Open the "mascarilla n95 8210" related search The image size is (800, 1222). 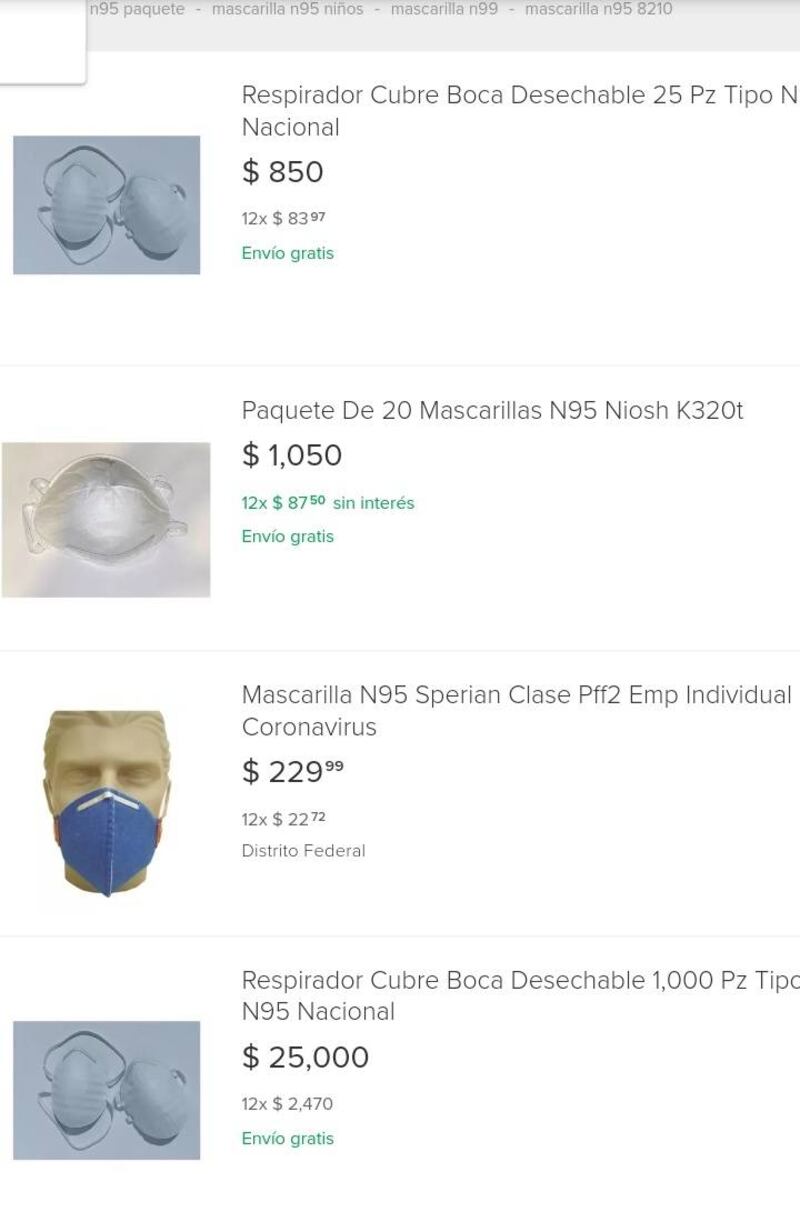(598, 10)
